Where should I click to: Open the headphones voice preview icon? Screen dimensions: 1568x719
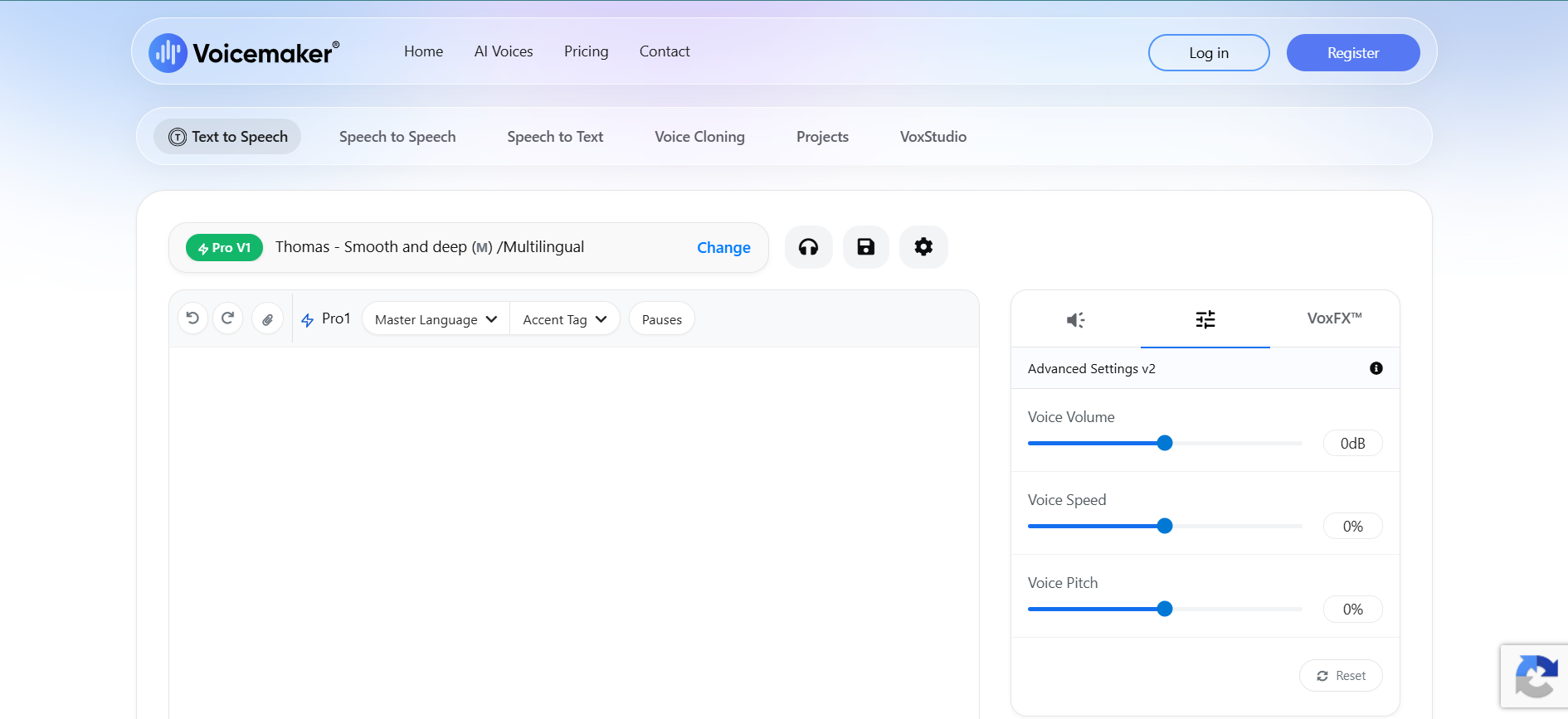808,247
